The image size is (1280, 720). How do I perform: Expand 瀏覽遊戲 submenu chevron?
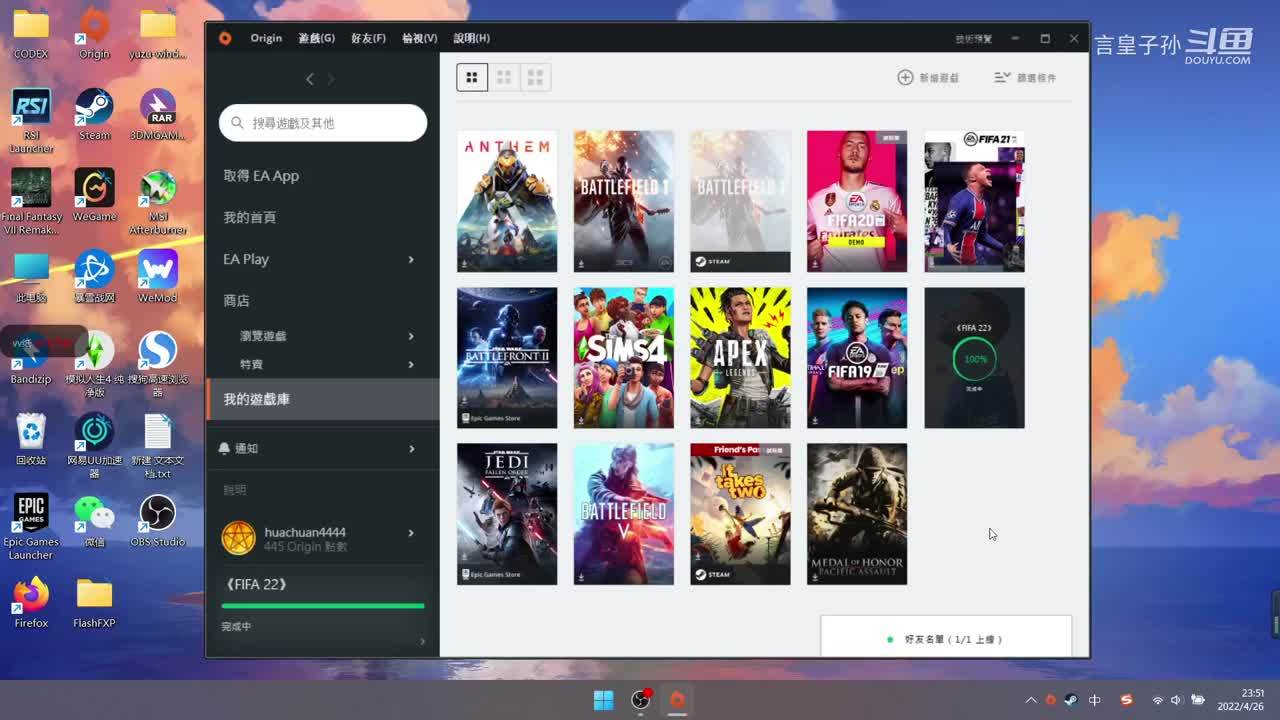pos(411,336)
